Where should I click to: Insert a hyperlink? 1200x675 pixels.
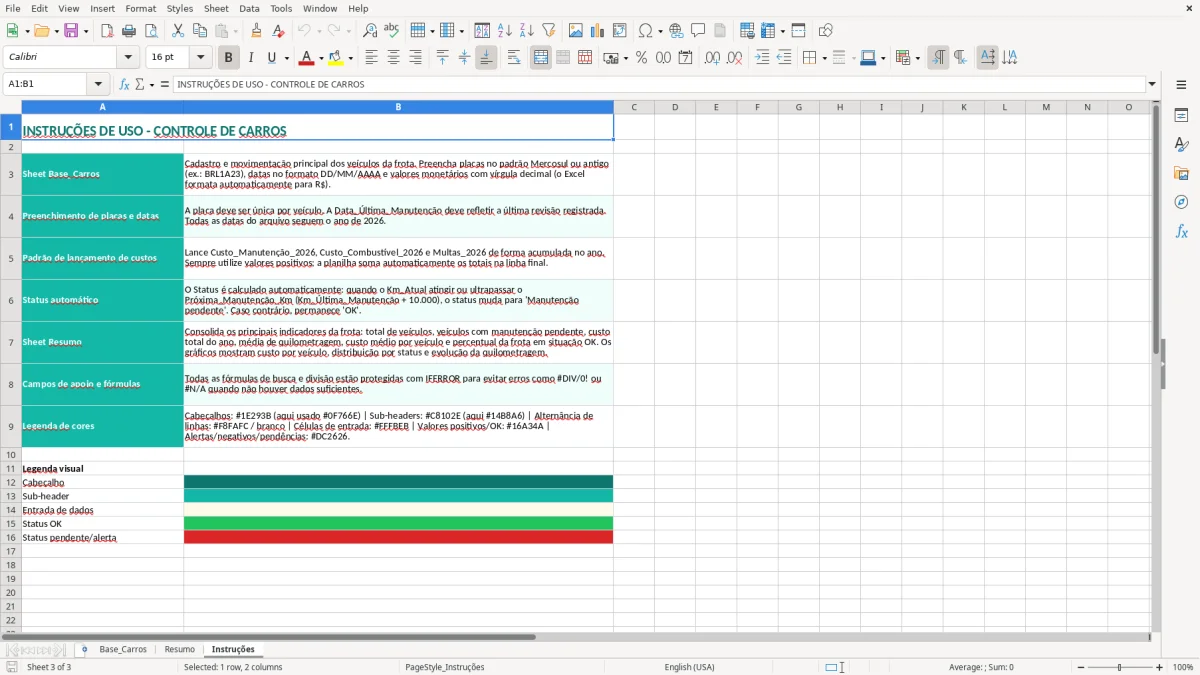click(676, 31)
